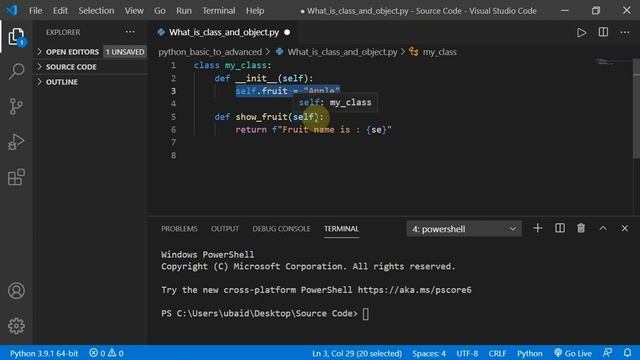Click the 1 UNSAVED badge
This screenshot has height=360, width=640.
[125, 52]
